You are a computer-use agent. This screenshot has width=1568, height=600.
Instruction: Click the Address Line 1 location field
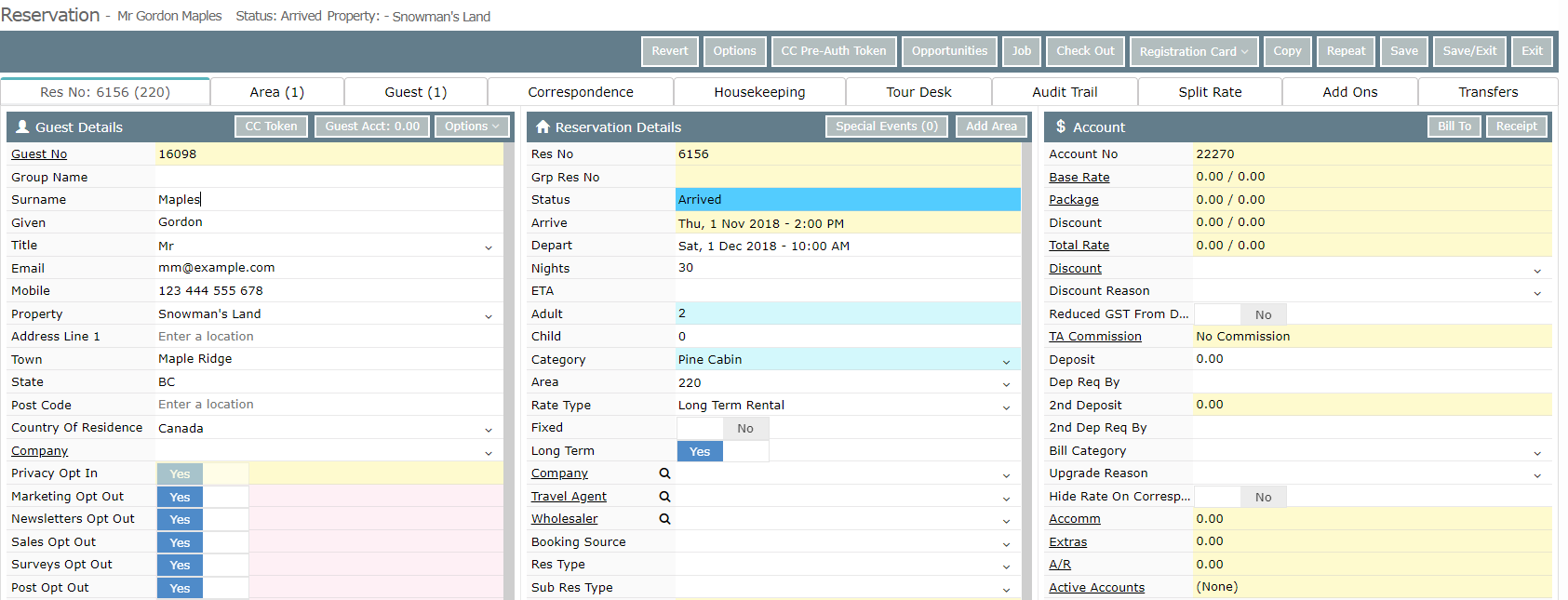pos(330,337)
